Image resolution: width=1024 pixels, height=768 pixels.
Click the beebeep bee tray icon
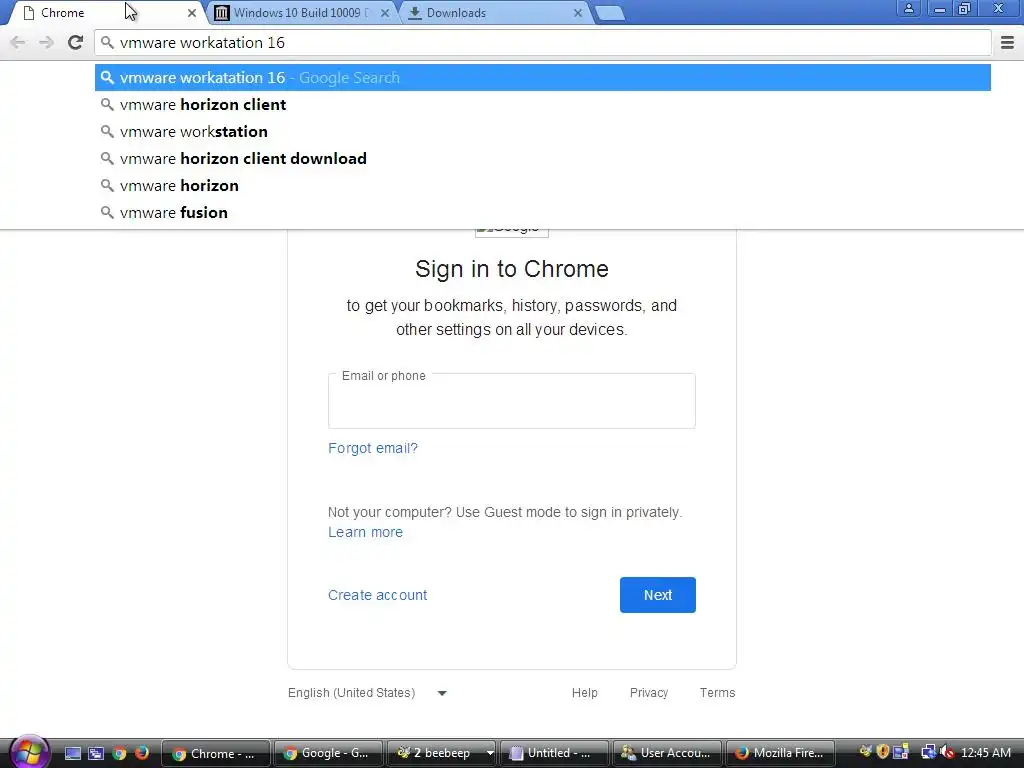click(x=865, y=752)
